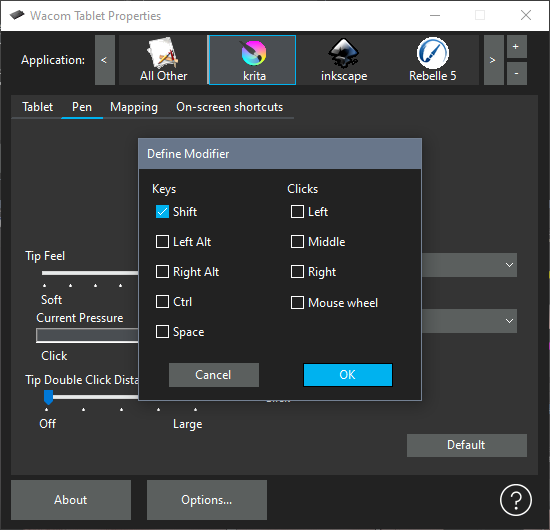Enable the Left Alt checkbox
This screenshot has width=550, height=530.
point(162,242)
